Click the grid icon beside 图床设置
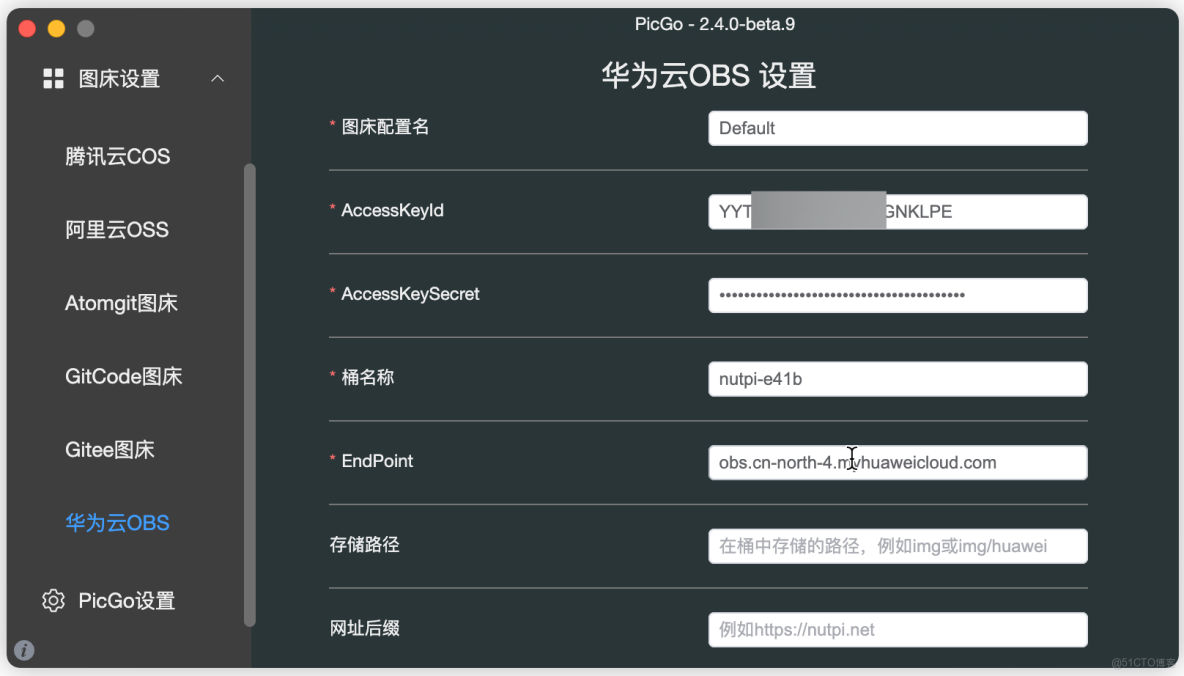Image resolution: width=1184 pixels, height=676 pixels. (54, 78)
